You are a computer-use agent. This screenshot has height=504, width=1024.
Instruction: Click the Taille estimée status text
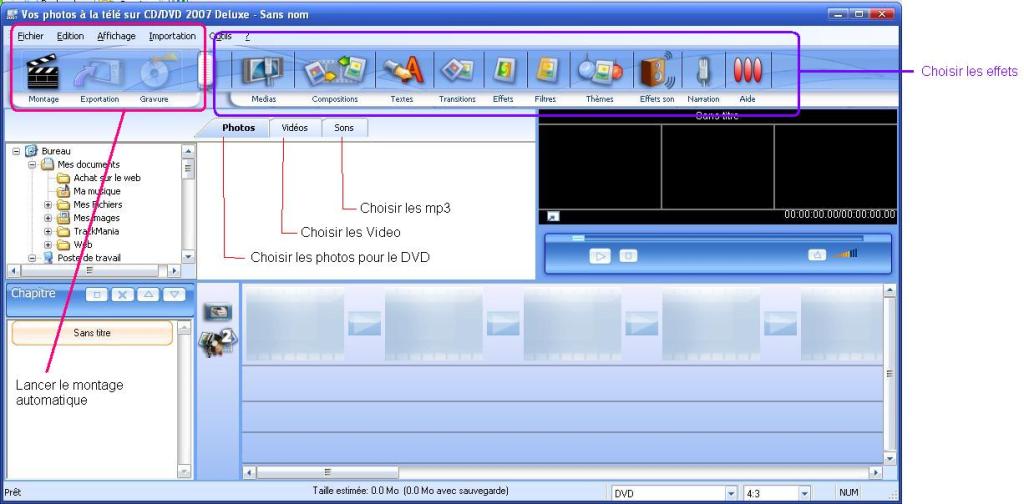click(x=410, y=490)
